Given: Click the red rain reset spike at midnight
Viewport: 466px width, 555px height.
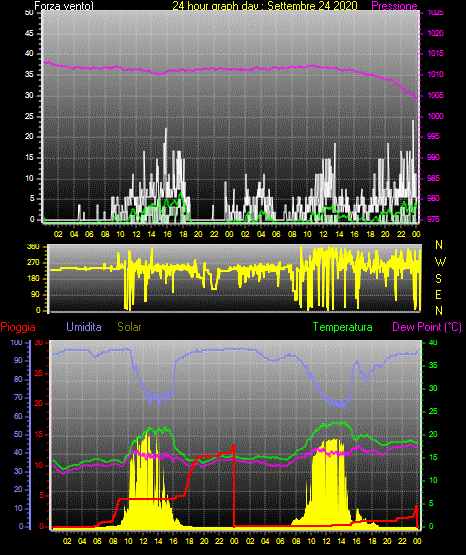Looking at the screenshot, I should point(234,486).
